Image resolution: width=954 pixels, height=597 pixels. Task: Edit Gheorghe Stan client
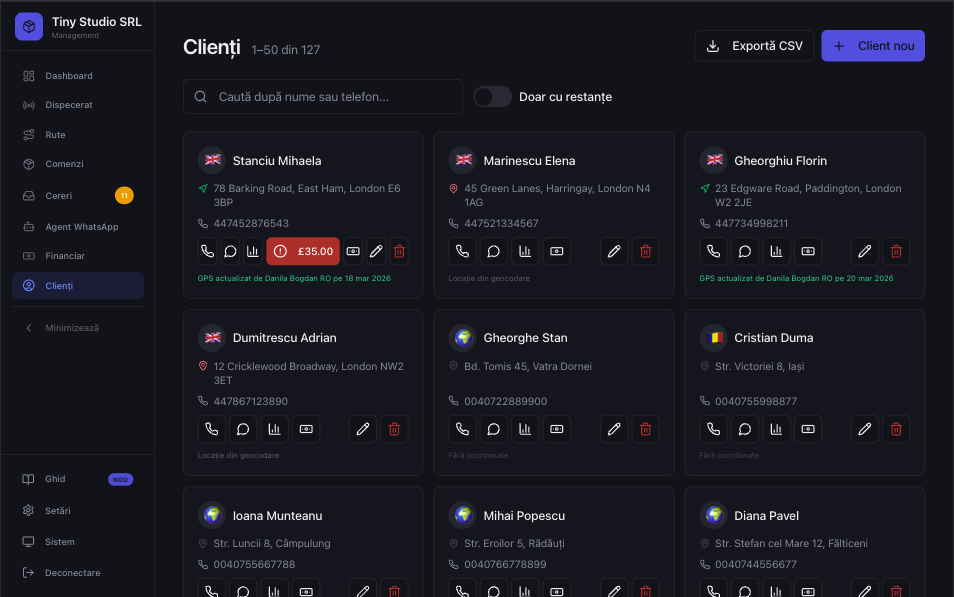coord(614,429)
